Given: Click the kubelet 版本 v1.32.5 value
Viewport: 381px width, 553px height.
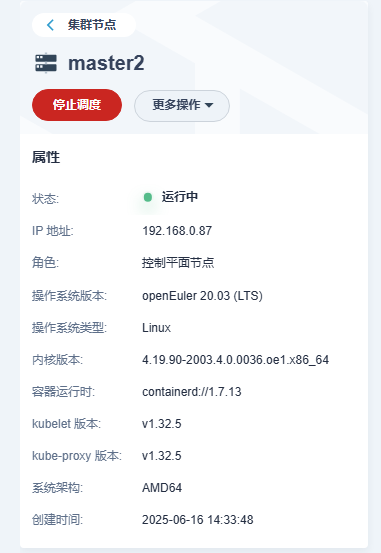Looking at the screenshot, I should [x=162, y=424].
